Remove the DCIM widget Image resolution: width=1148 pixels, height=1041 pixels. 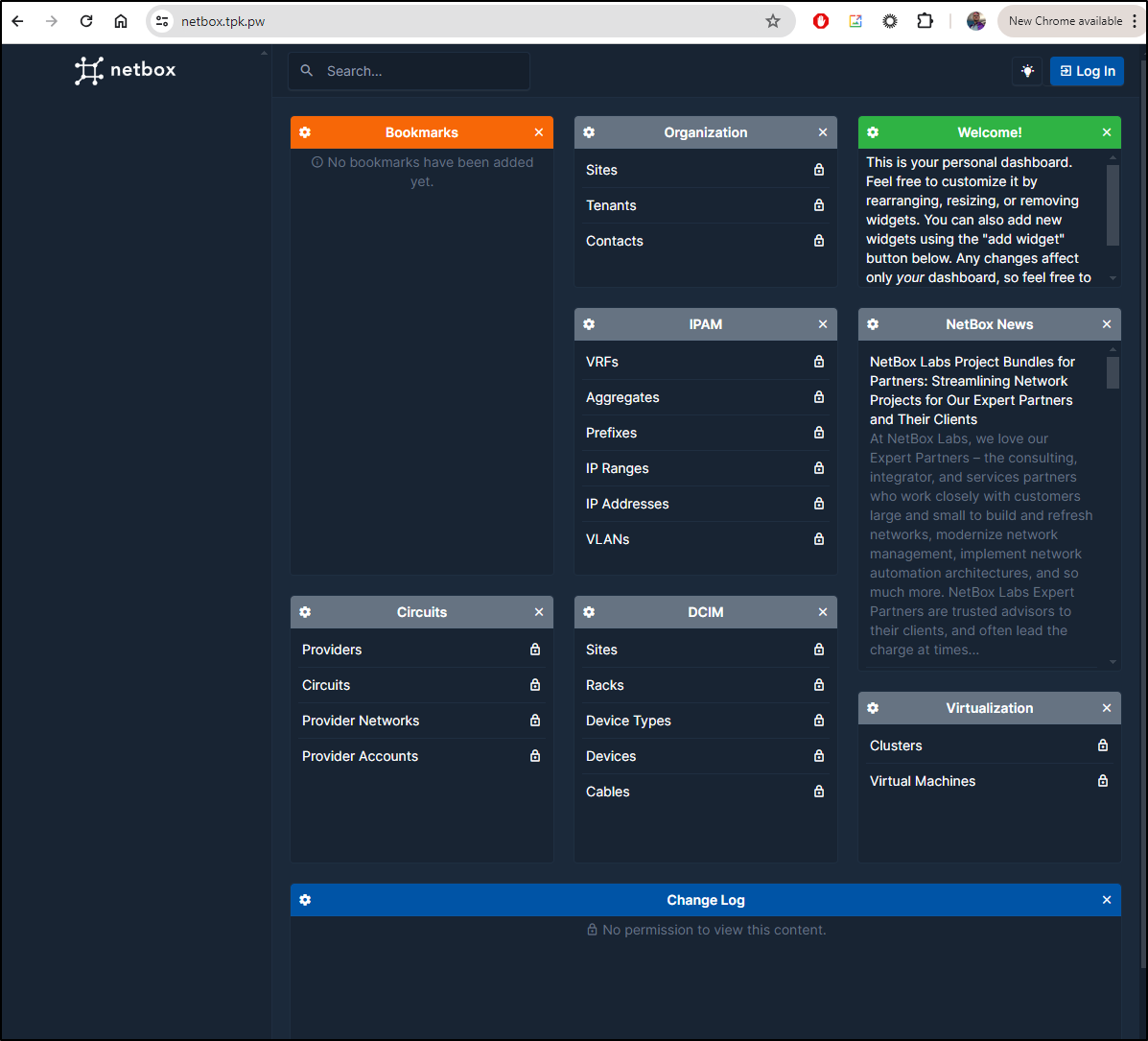tap(823, 612)
